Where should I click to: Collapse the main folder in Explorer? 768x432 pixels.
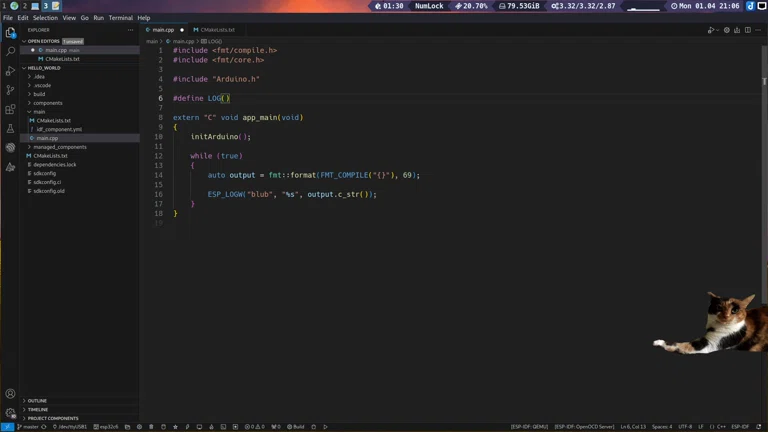(x=39, y=112)
